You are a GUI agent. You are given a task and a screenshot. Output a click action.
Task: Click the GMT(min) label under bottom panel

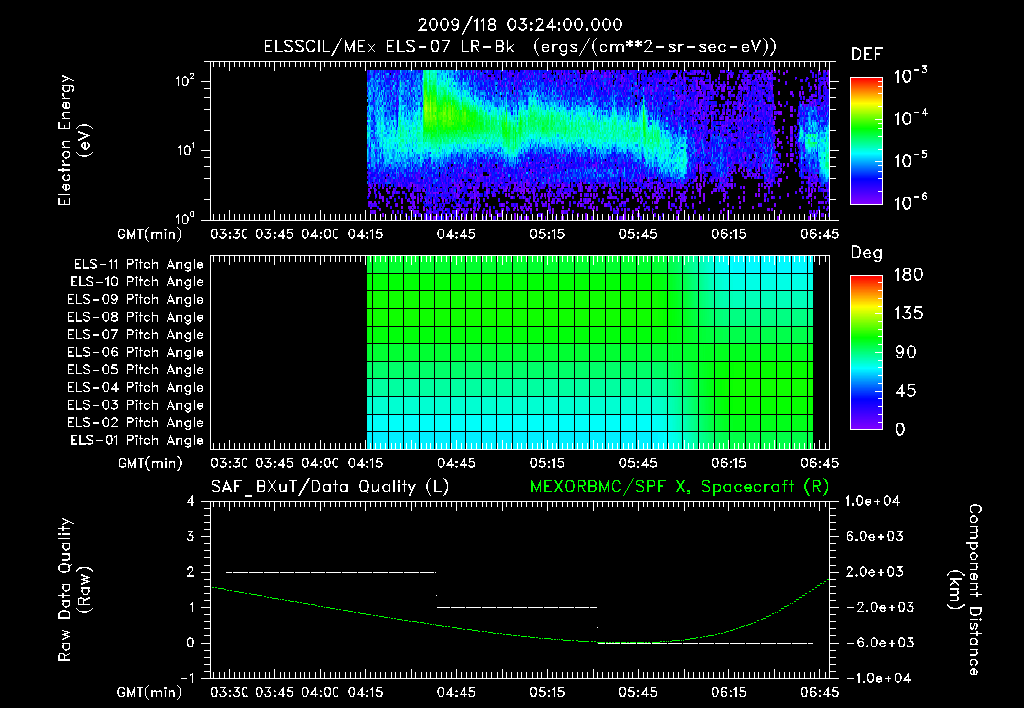[150, 692]
